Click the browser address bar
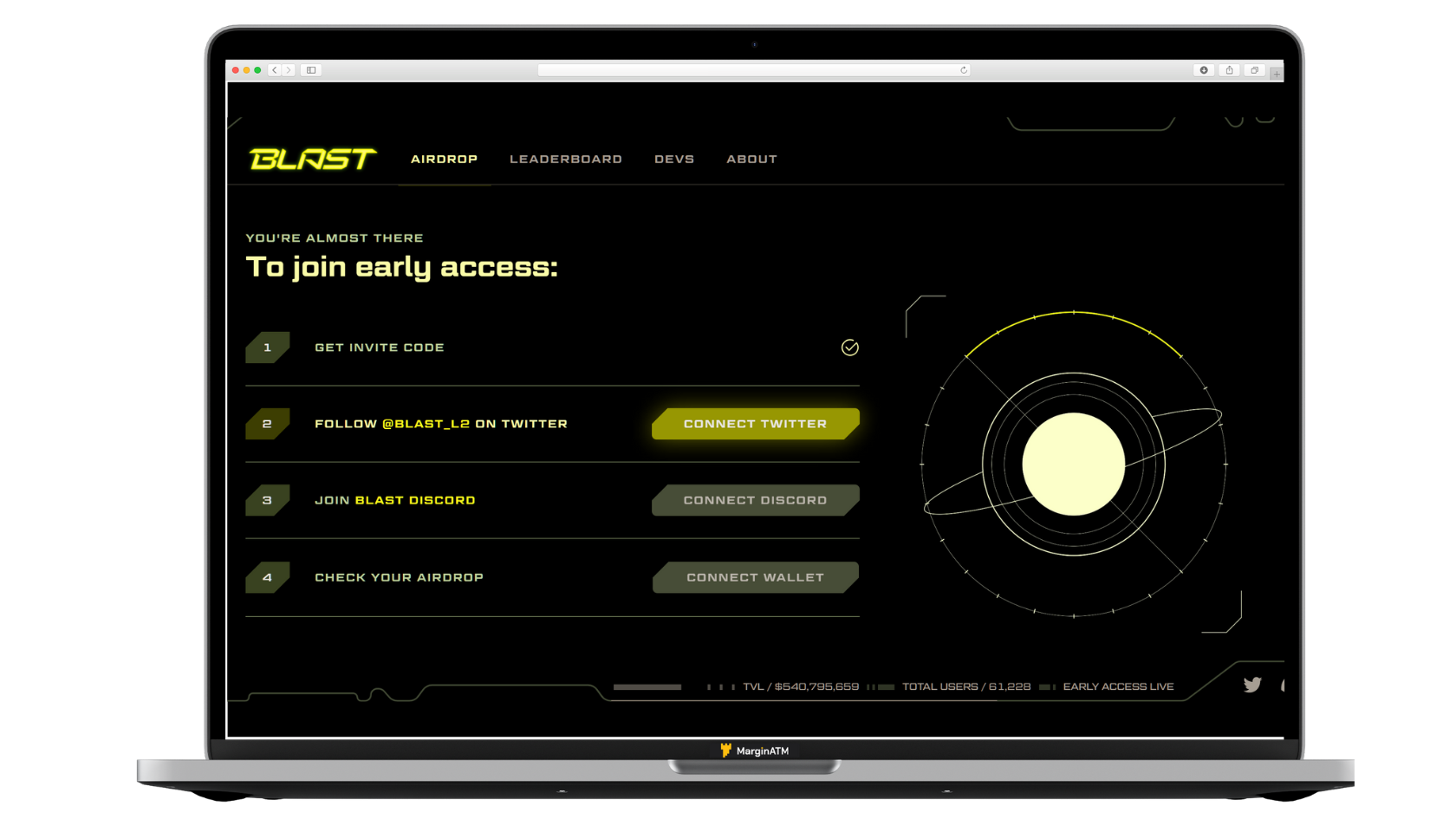1456x819 pixels. click(x=753, y=70)
